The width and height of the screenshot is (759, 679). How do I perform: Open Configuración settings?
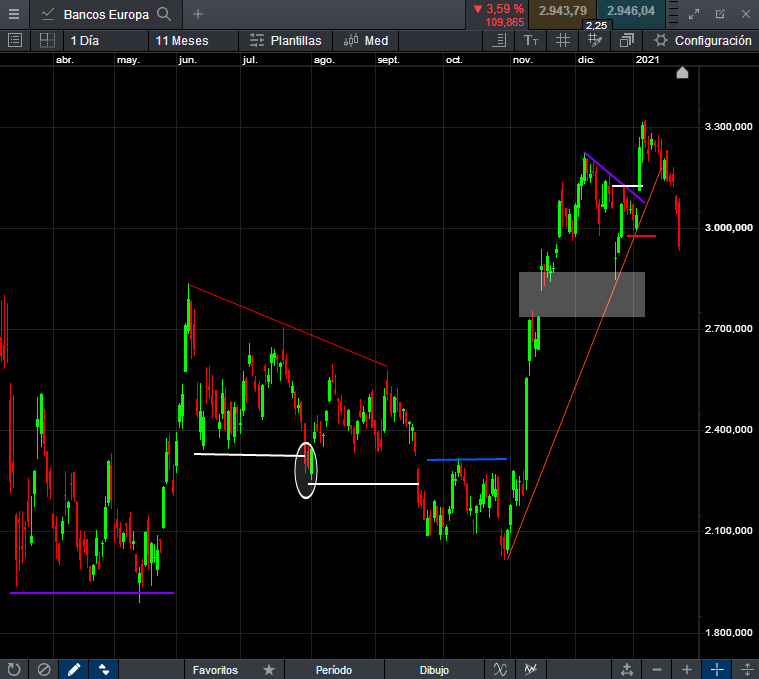coord(702,41)
